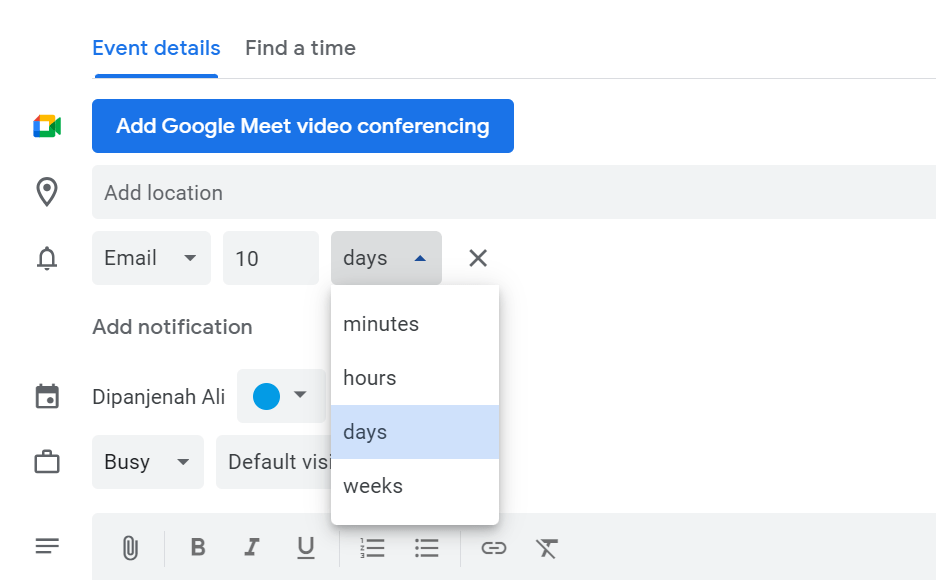
Task: Remove formatting from description text
Action: click(x=547, y=548)
